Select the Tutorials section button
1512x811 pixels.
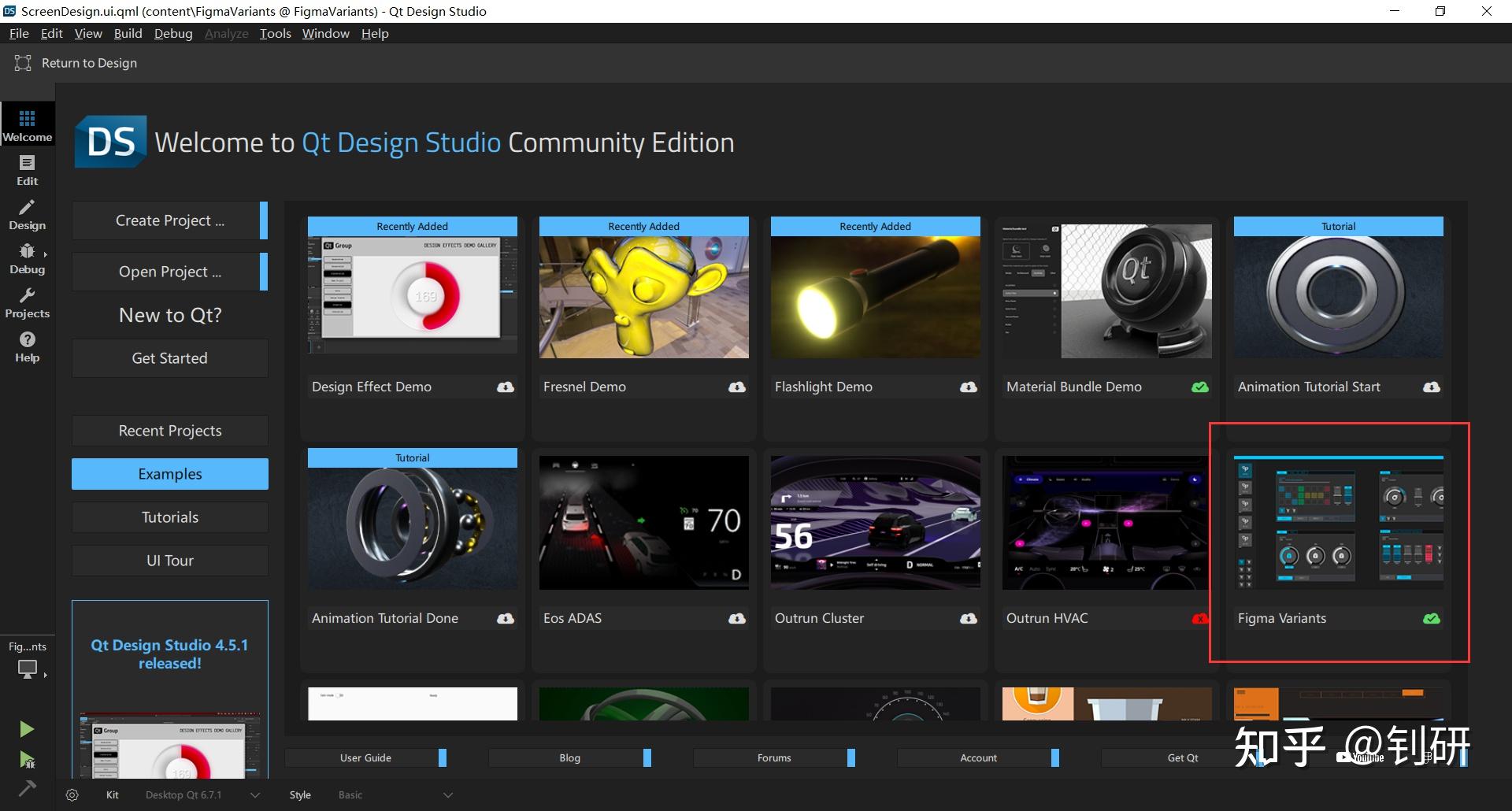pyautogui.click(x=169, y=517)
